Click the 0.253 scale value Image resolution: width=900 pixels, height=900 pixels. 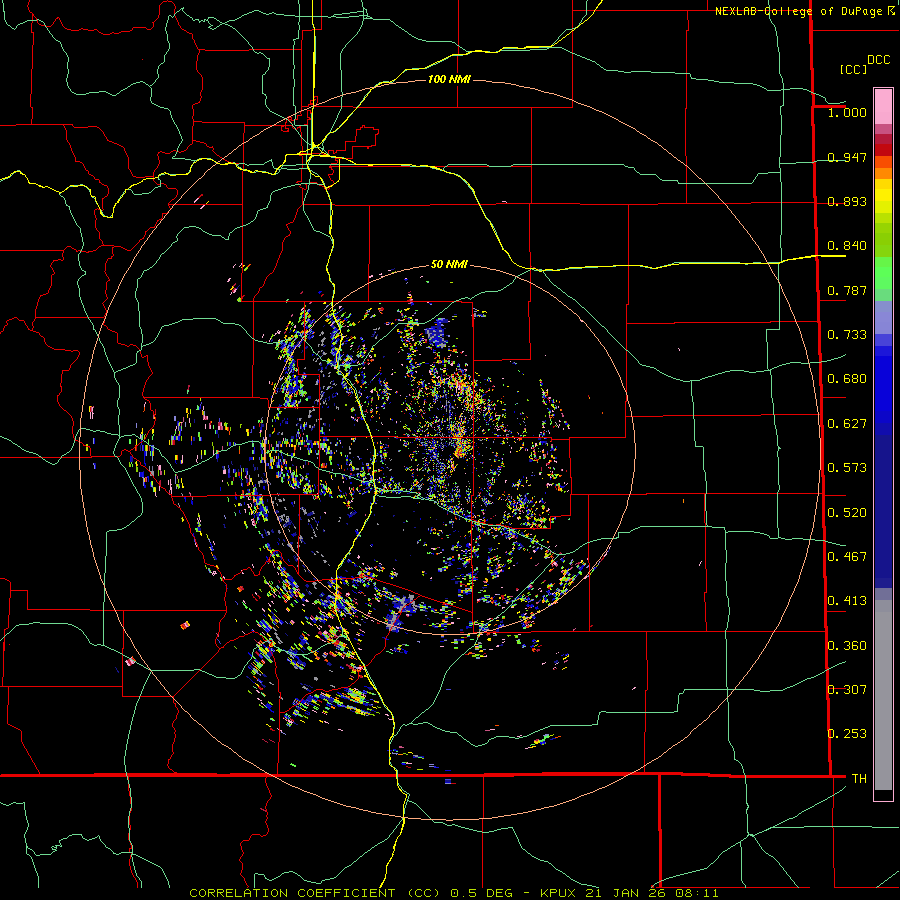pyautogui.click(x=847, y=734)
